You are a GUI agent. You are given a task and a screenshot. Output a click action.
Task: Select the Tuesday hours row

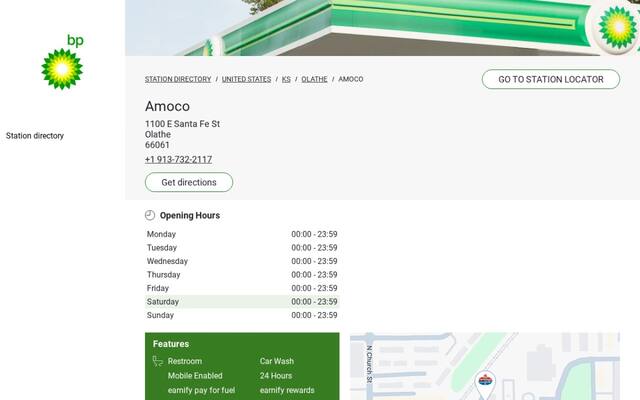click(x=242, y=248)
